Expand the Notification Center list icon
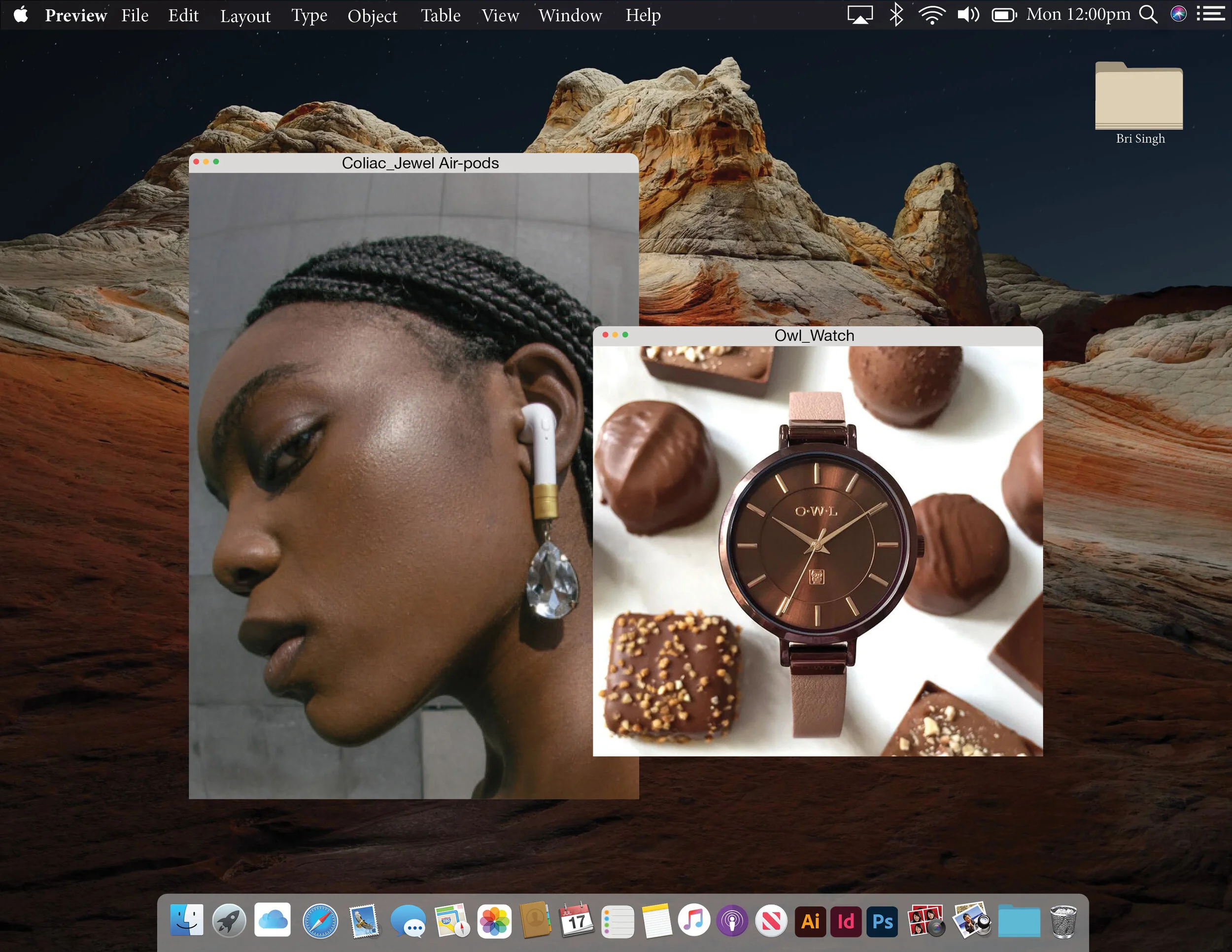The image size is (1232, 952). (x=1211, y=14)
